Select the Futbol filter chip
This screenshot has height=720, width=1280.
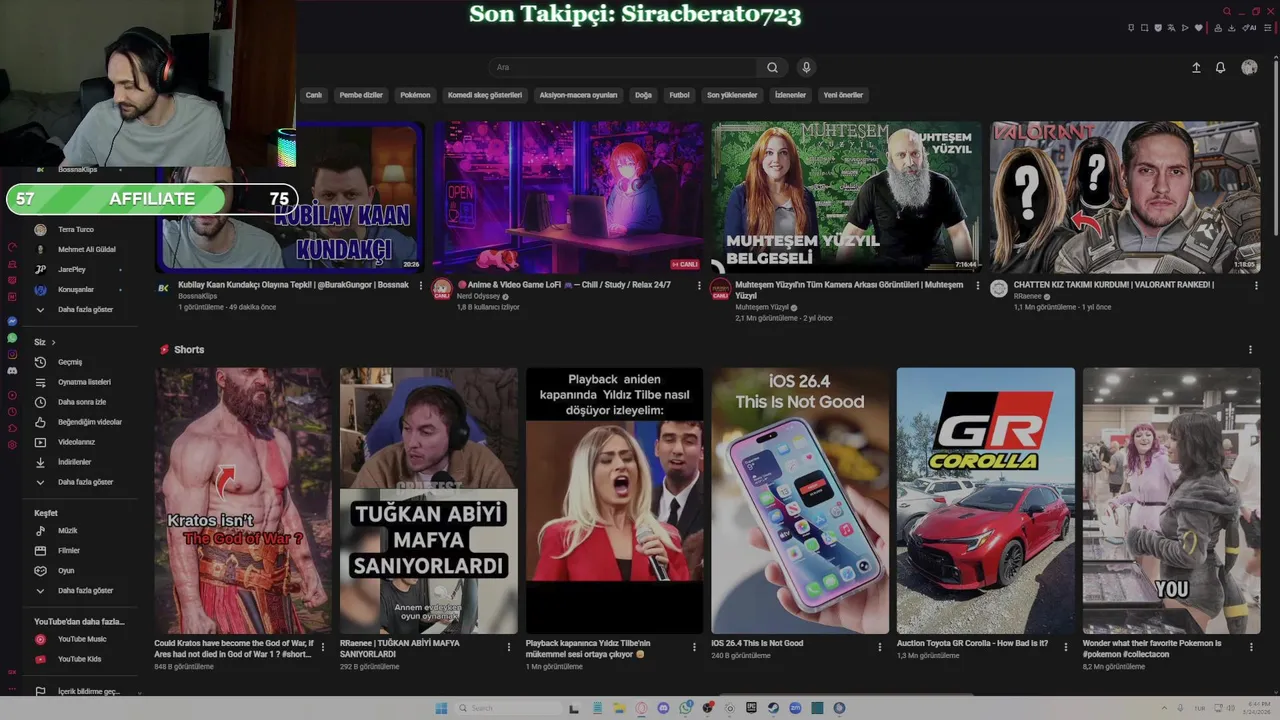[x=680, y=95]
